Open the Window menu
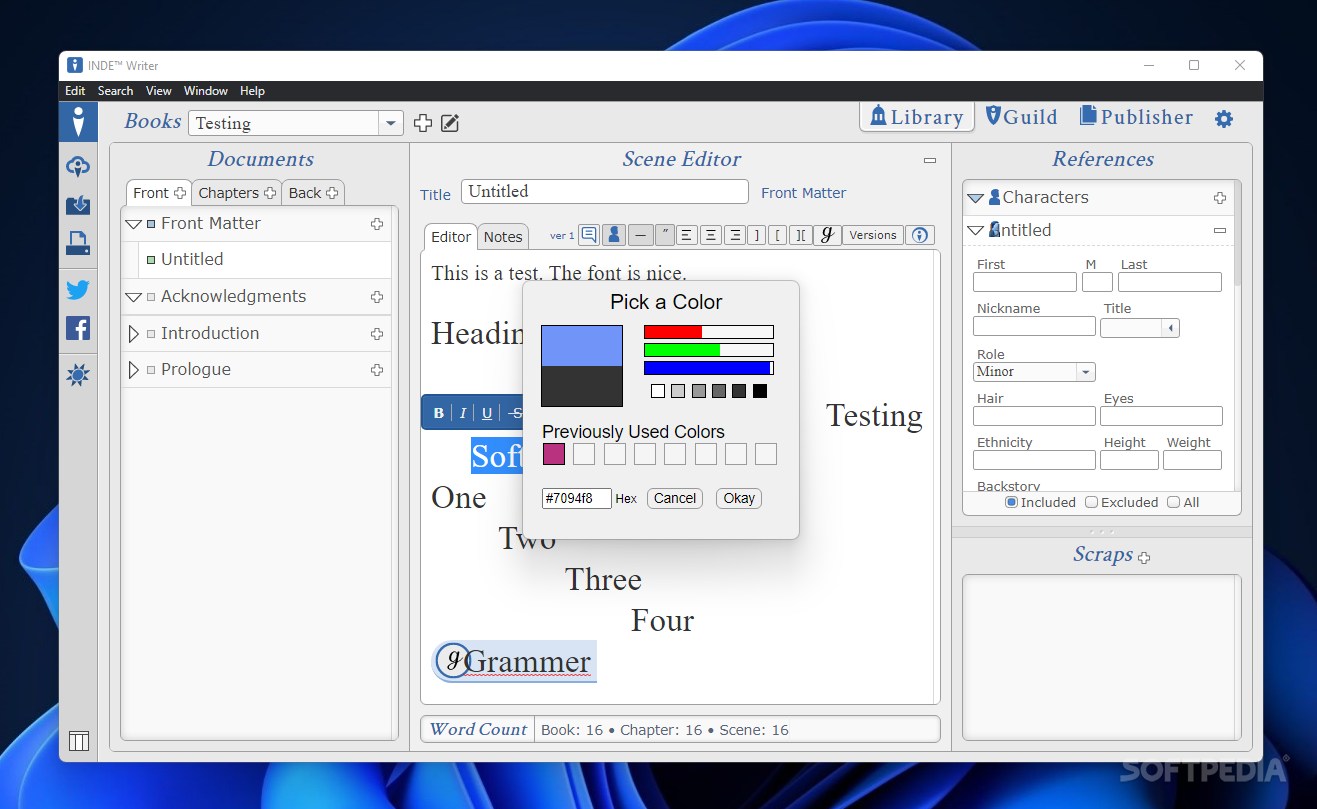 coord(206,91)
